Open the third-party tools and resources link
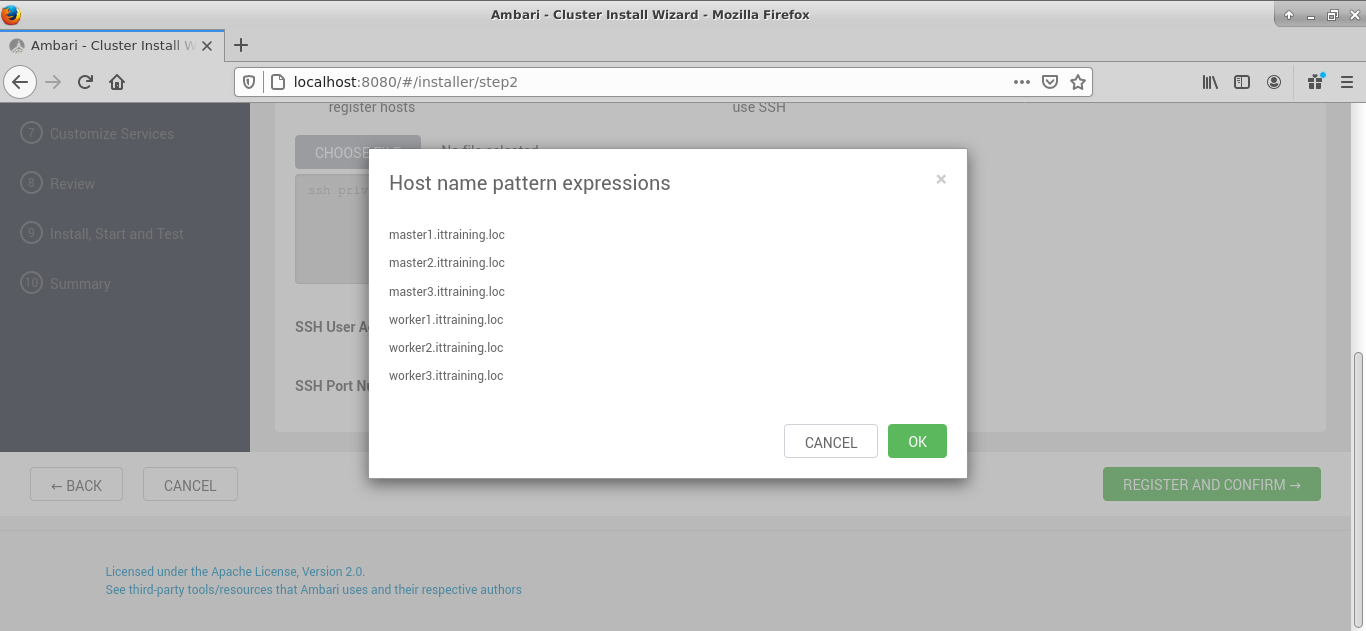Image resolution: width=1366 pixels, height=631 pixels. click(313, 590)
